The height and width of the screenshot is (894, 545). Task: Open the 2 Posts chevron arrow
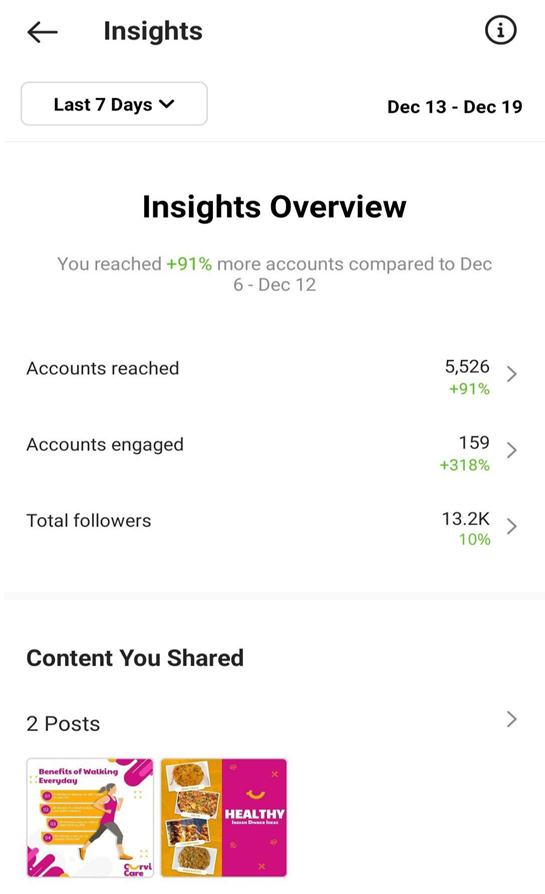[511, 719]
